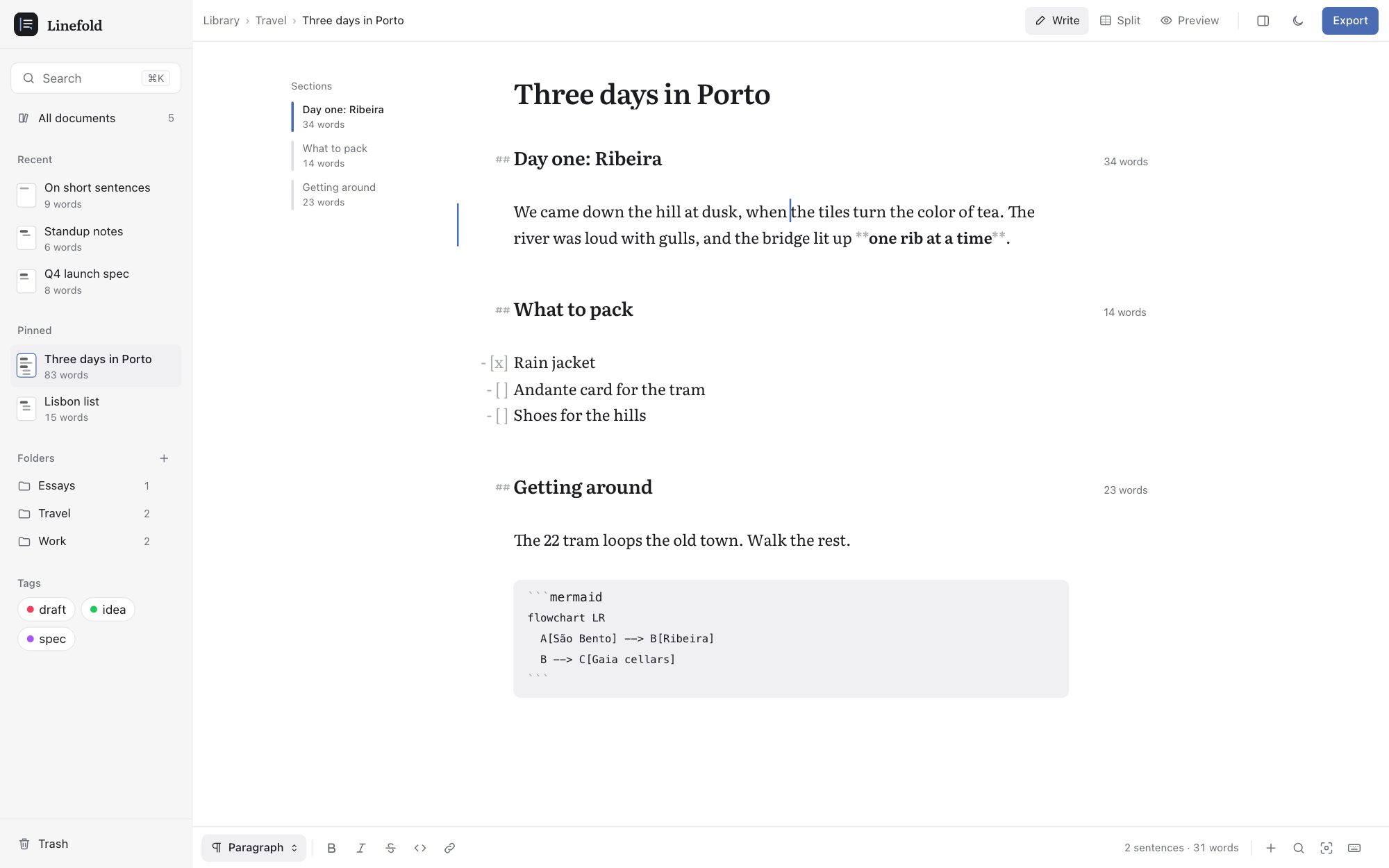Add a new folder with plus icon
The width and height of the screenshot is (1389, 868).
point(164,458)
